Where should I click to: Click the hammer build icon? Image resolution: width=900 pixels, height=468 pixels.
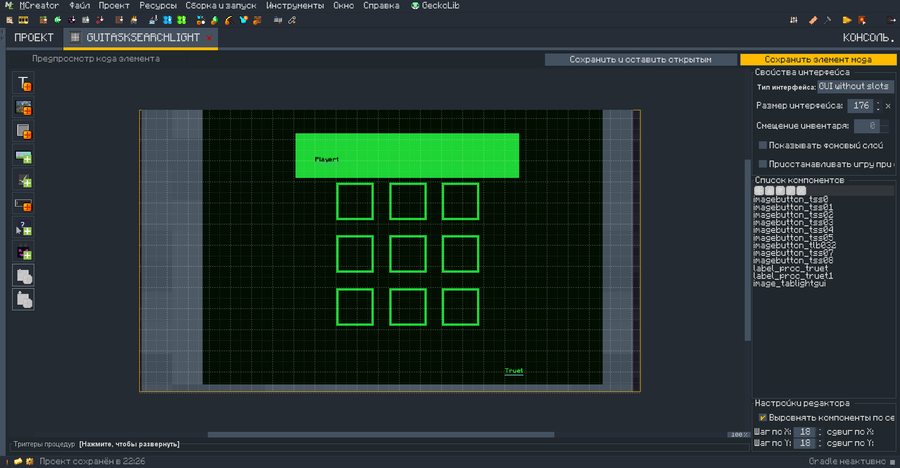[828, 20]
